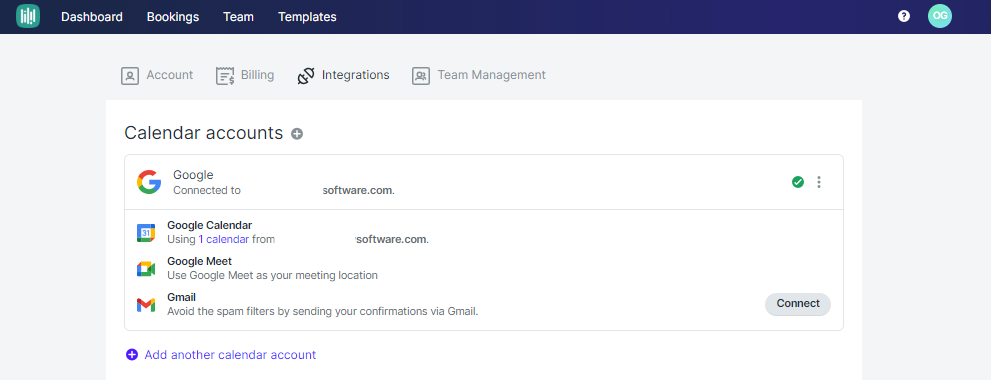Screen dimensions: 991x380
Task: Open Bookings from the top navigation
Action: pyautogui.click(x=173, y=17)
